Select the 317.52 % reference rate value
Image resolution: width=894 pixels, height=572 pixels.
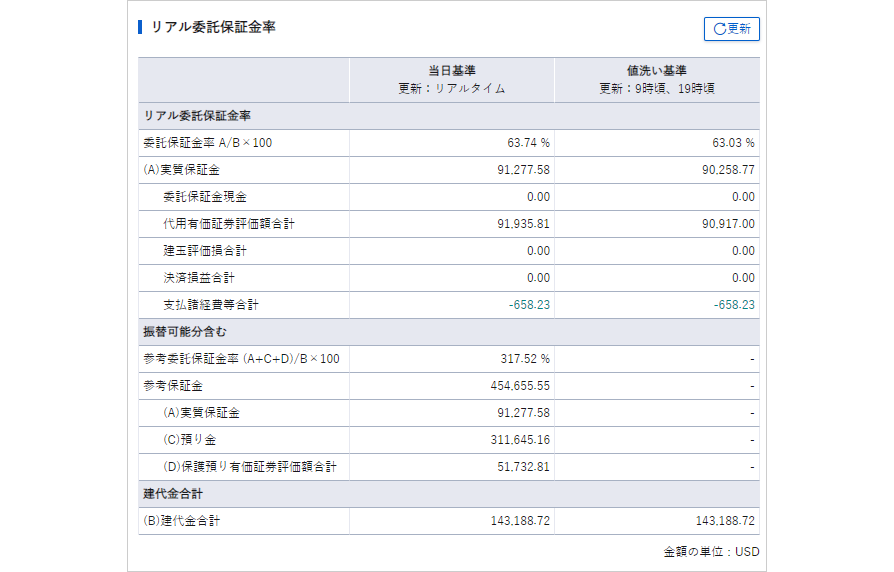tap(525, 359)
